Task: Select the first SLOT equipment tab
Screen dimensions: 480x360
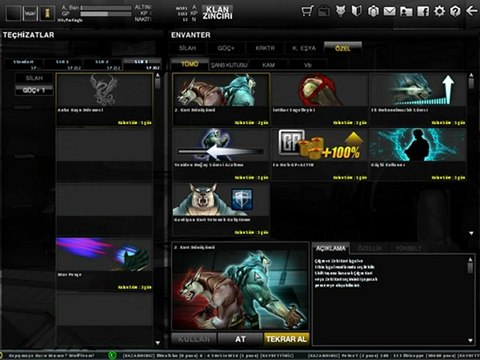Action: 63,64
